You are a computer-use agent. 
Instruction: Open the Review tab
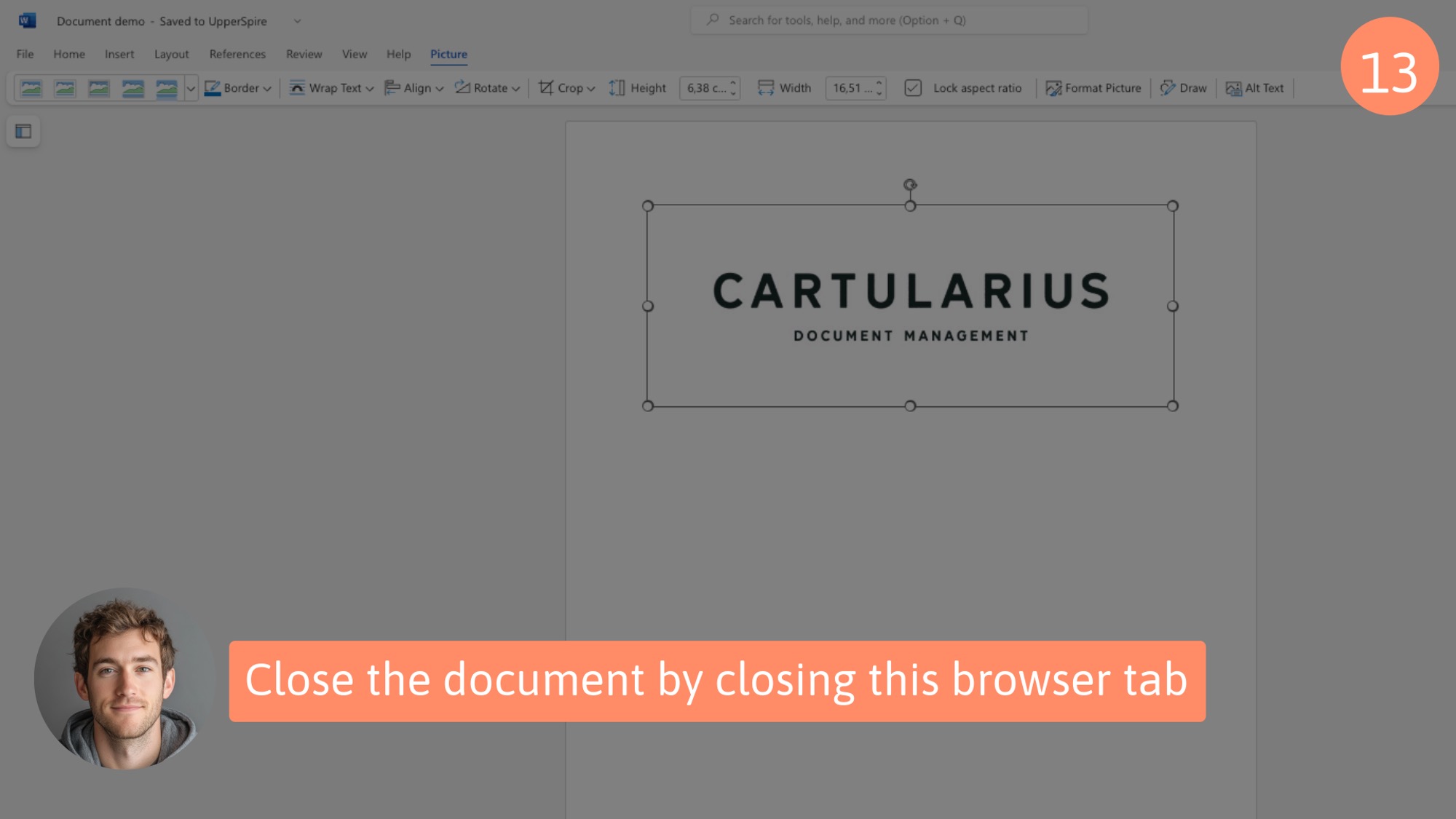coord(304,54)
